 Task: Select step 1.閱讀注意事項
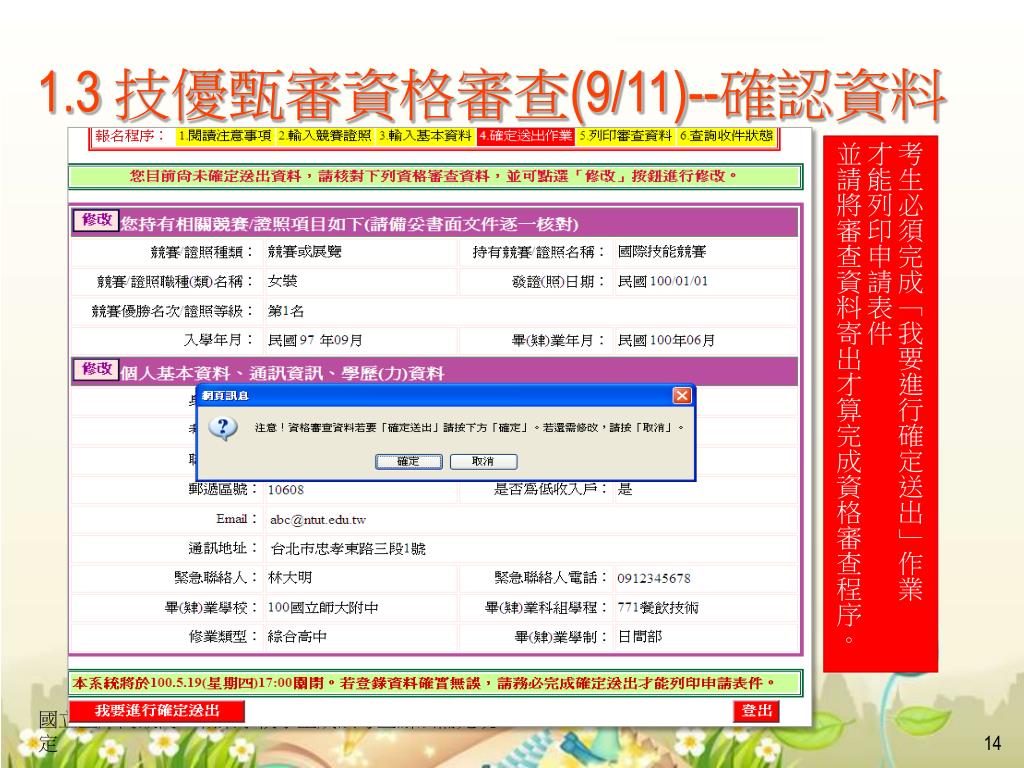225,136
